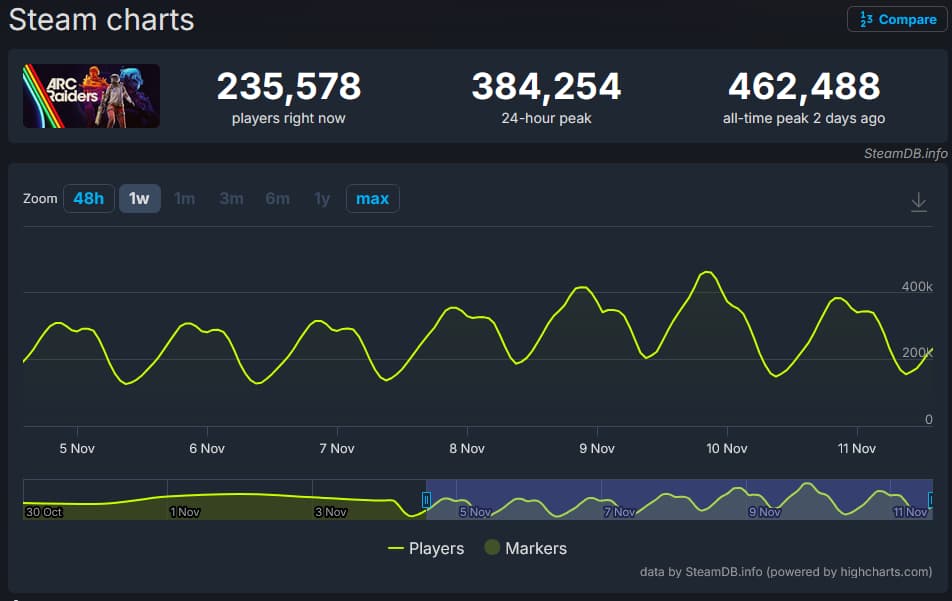Viewport: 952px width, 601px height.
Task: Click the SteamDB.info watermark text
Action: 905,153
